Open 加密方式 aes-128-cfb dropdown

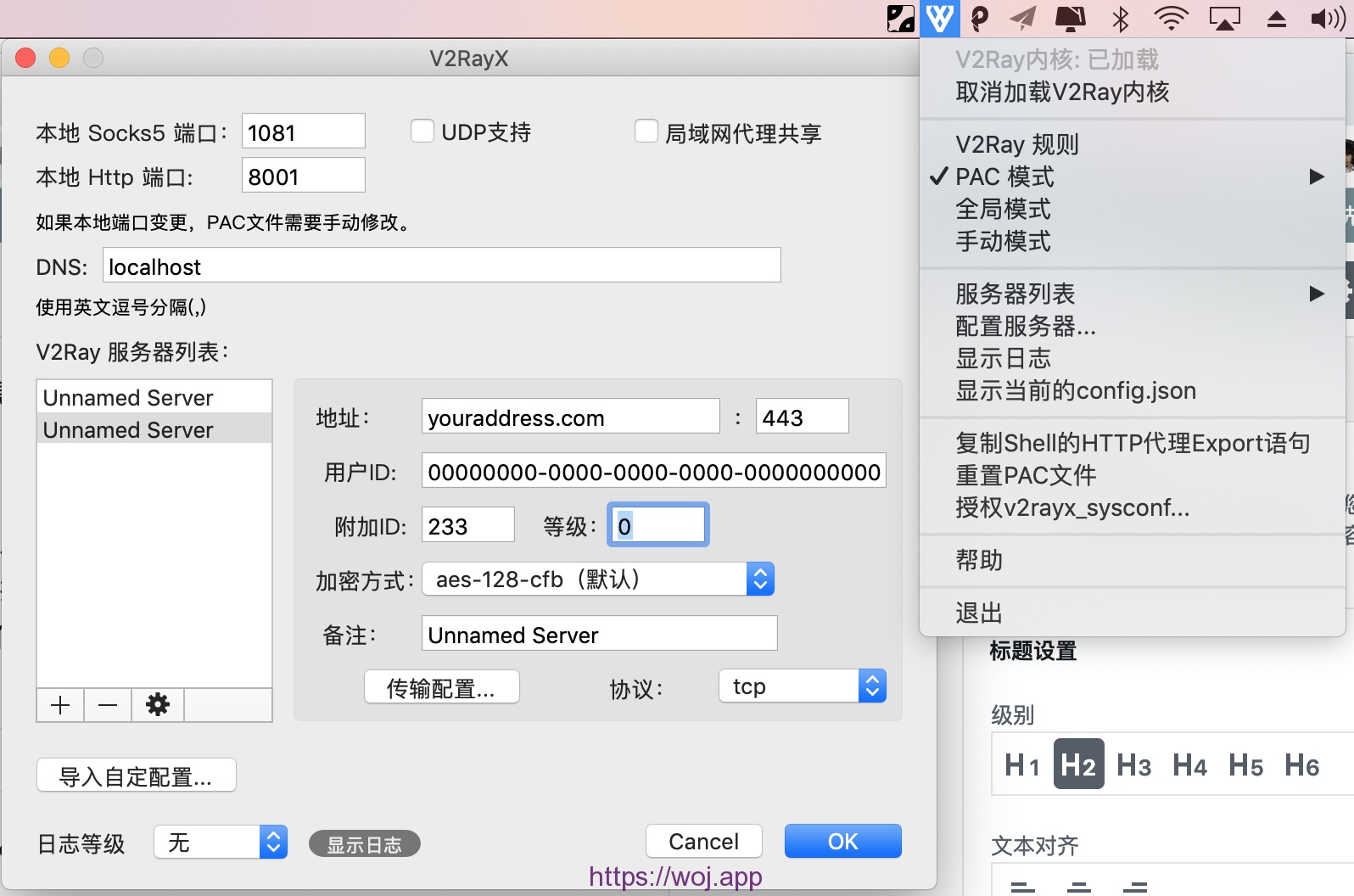point(598,580)
